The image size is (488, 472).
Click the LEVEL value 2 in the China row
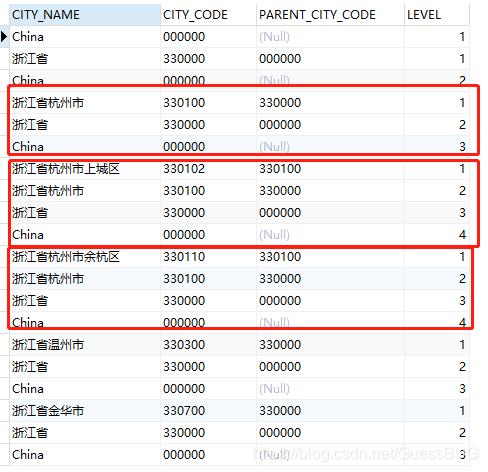(437, 80)
